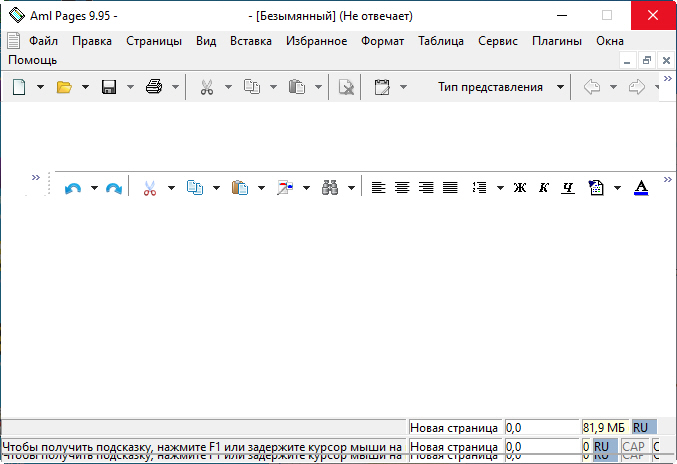Click the insert date/flag pencil icon
Screen dimensions: 677x464
pyautogui.click(x=285, y=188)
